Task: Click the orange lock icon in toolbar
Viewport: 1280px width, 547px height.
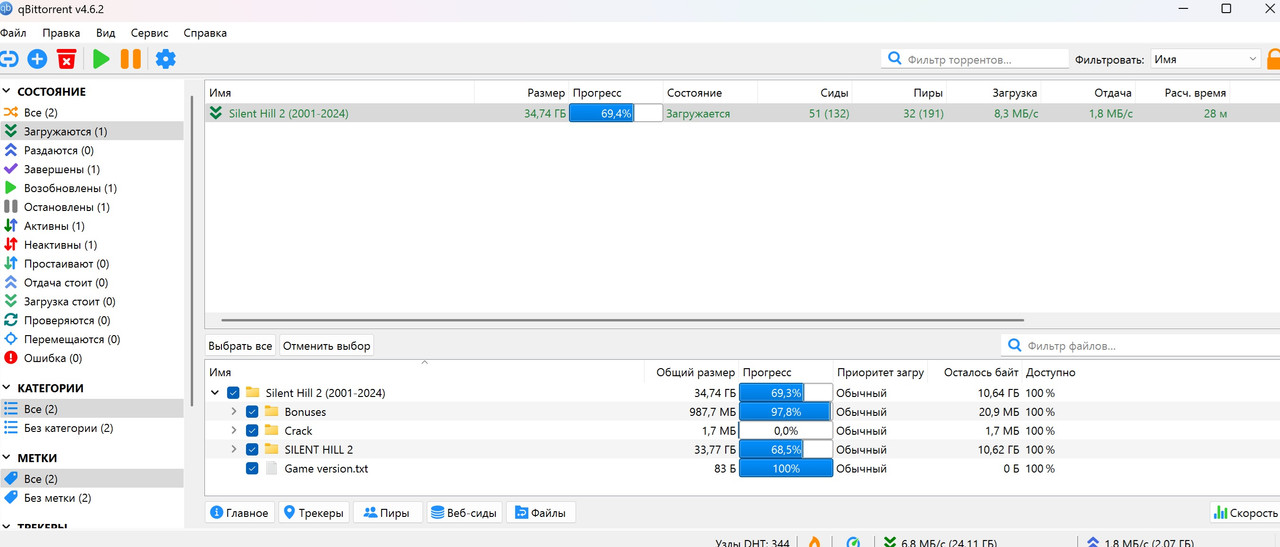Action: tap(1274, 59)
